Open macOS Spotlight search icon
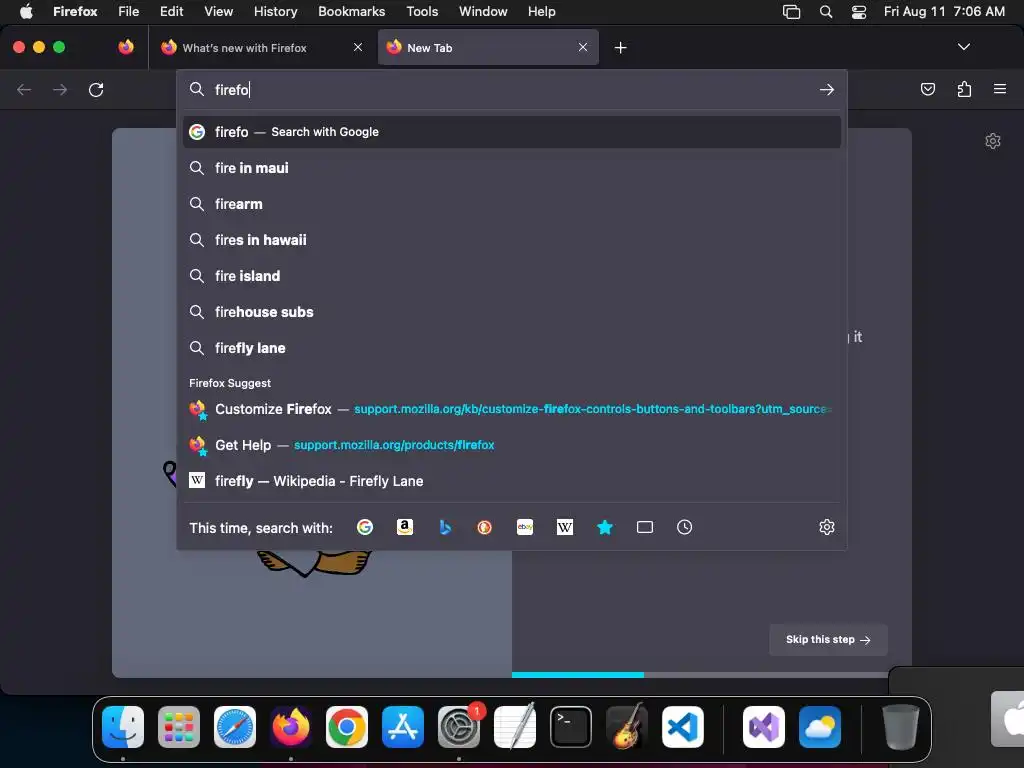Screen dimensions: 1024x768 (x=825, y=11)
